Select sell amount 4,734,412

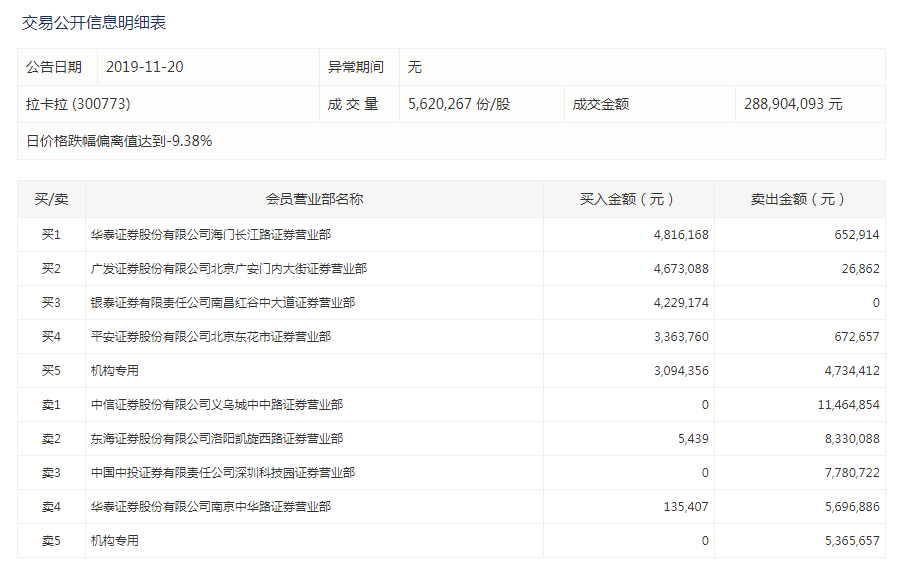coord(852,370)
